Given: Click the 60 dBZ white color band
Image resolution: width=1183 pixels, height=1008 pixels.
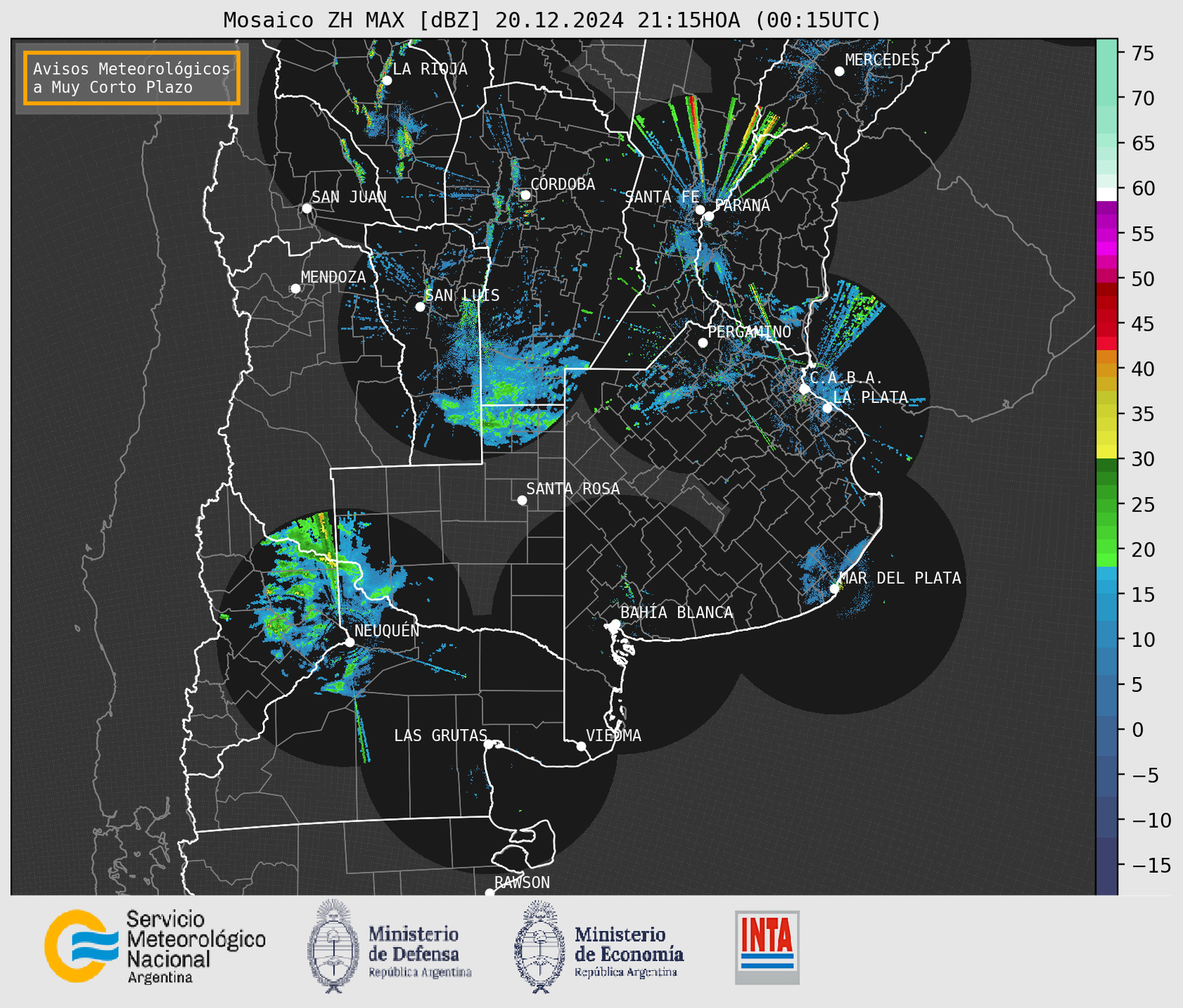Looking at the screenshot, I should 1107,194.
